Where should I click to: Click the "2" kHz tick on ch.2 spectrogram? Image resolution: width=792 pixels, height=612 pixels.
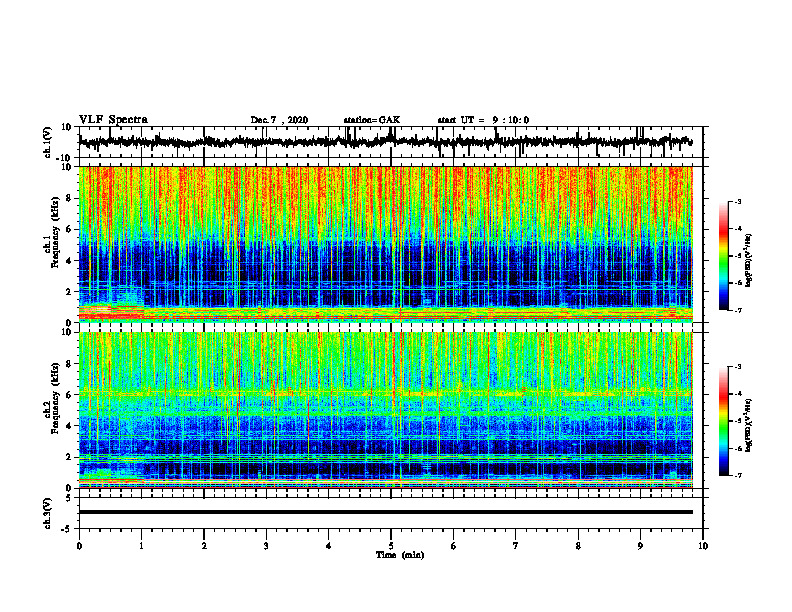click(x=69, y=457)
